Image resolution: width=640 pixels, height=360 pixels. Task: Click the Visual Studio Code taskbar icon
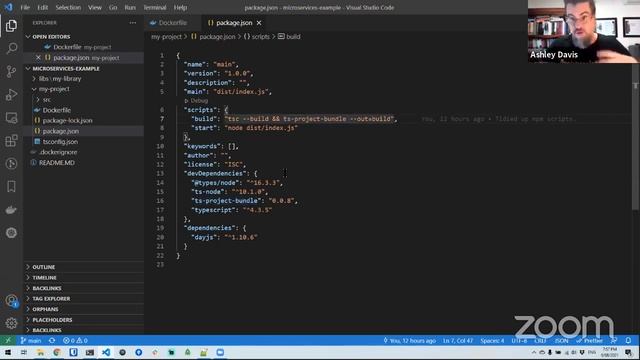coord(106,352)
